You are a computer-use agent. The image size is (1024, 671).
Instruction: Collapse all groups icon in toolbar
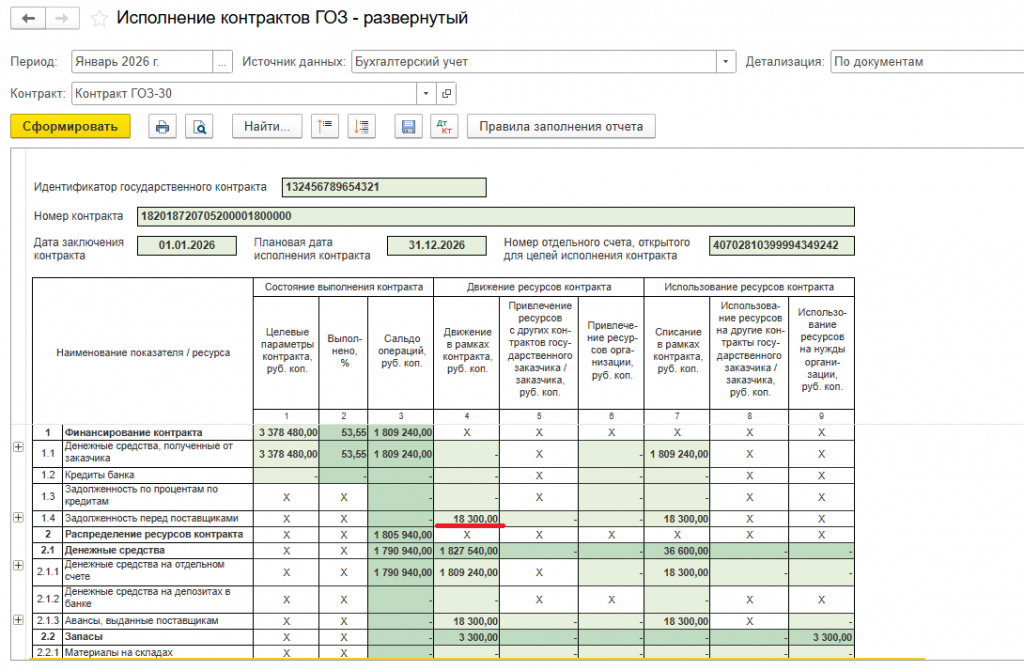point(325,127)
